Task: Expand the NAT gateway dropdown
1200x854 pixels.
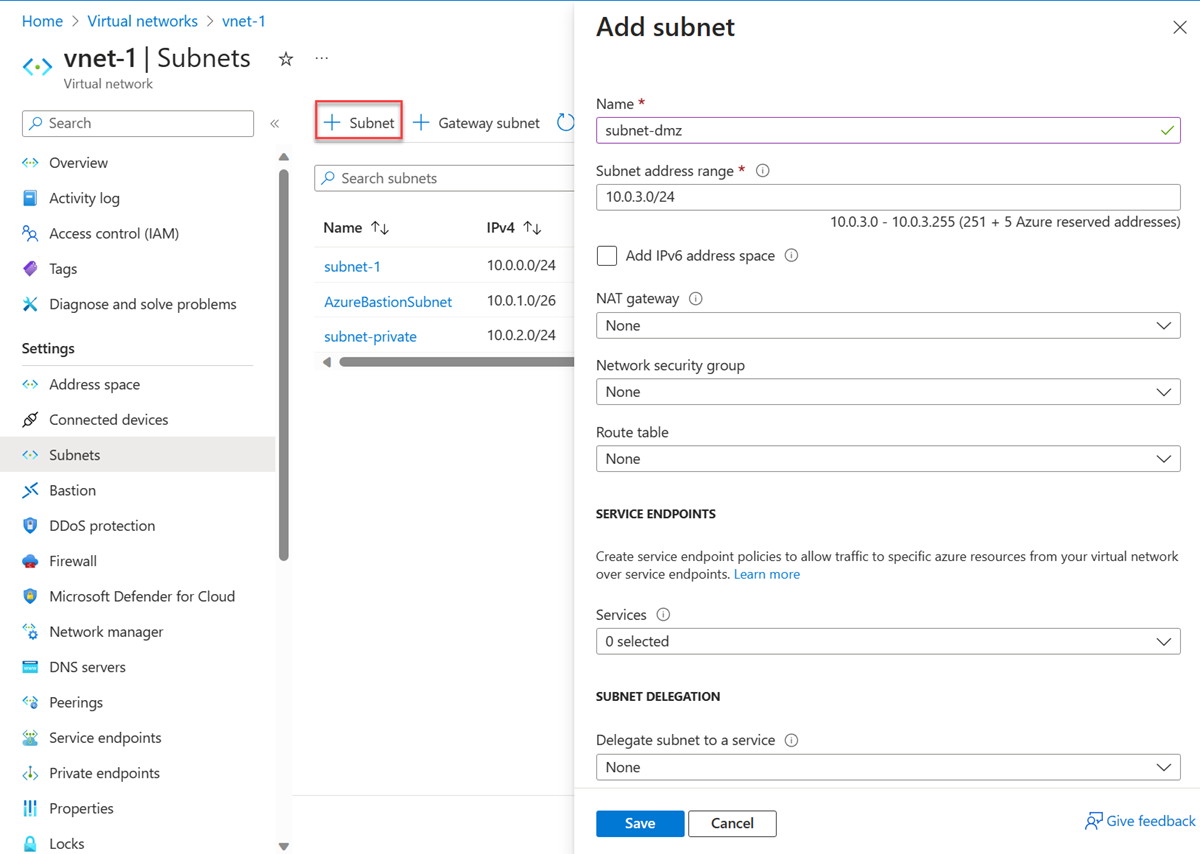Action: click(x=888, y=326)
